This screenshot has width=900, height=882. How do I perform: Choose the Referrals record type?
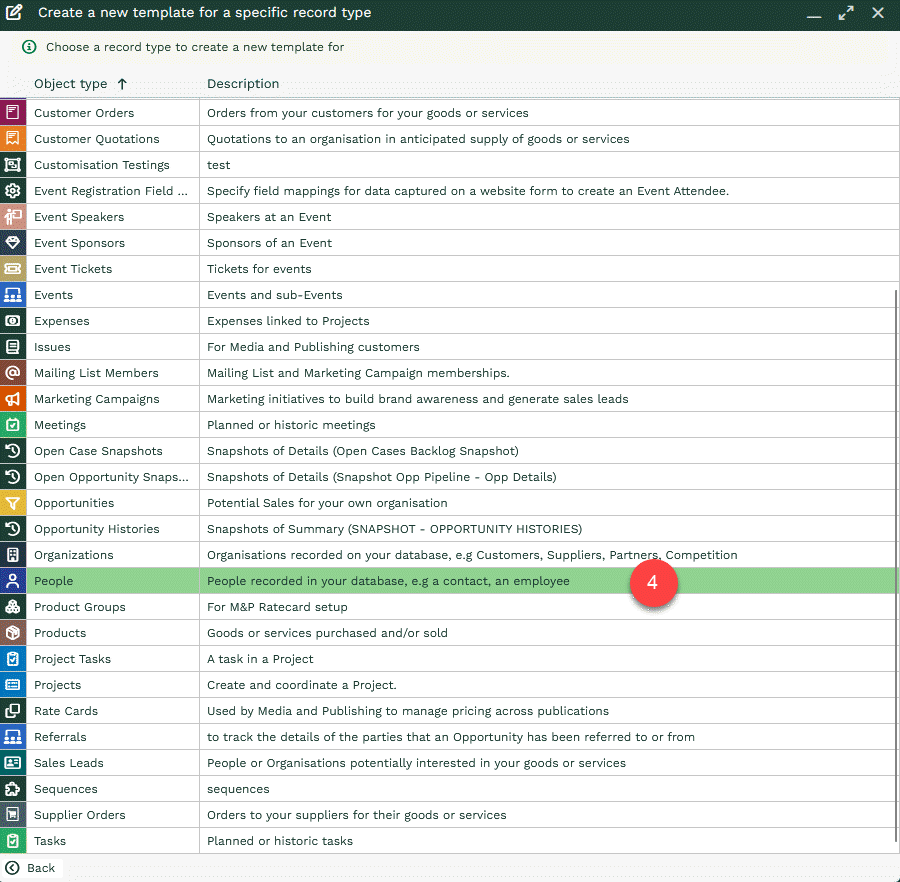point(449,737)
